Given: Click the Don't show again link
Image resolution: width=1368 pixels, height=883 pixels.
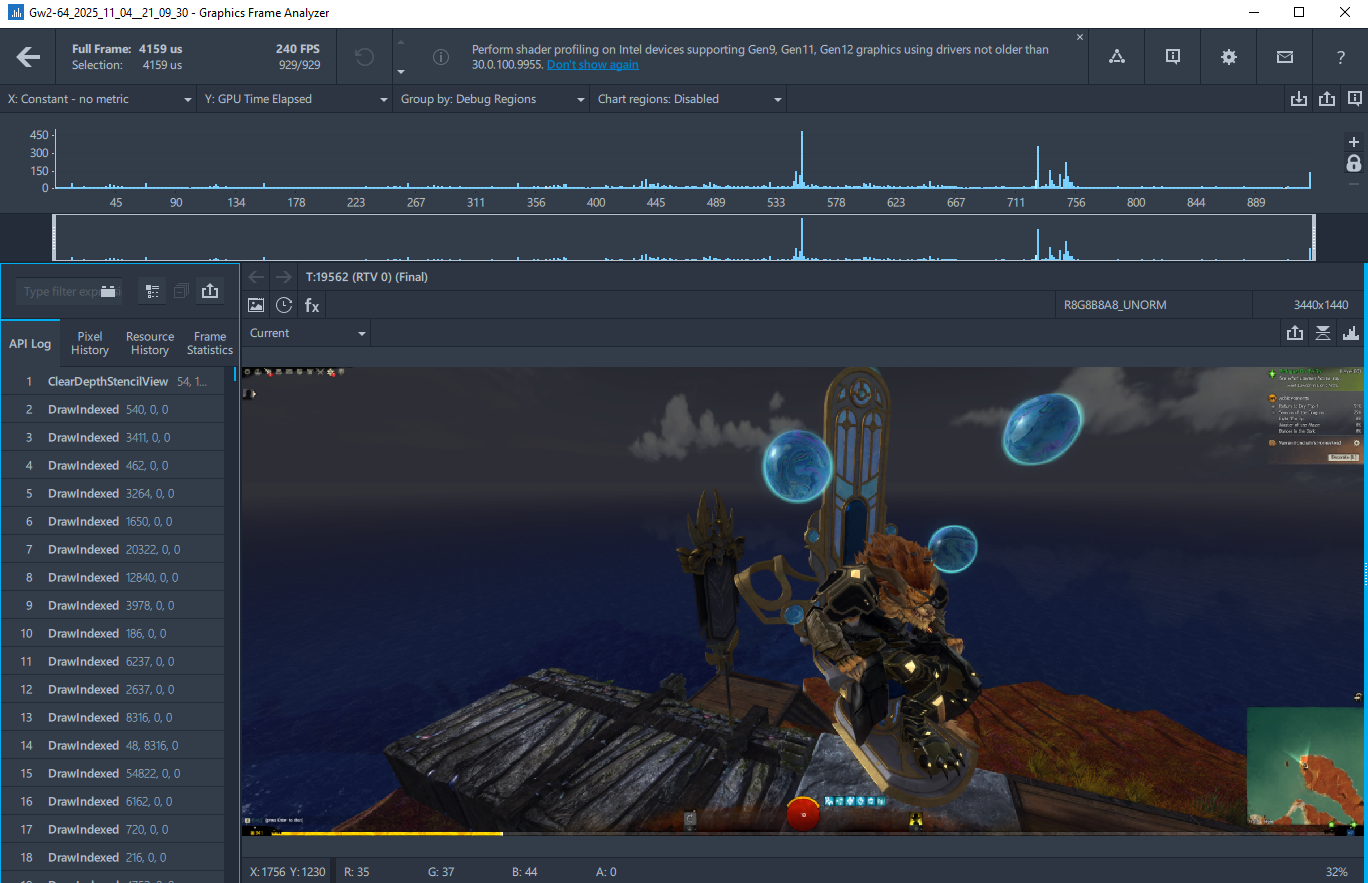Looking at the screenshot, I should 592,65.
